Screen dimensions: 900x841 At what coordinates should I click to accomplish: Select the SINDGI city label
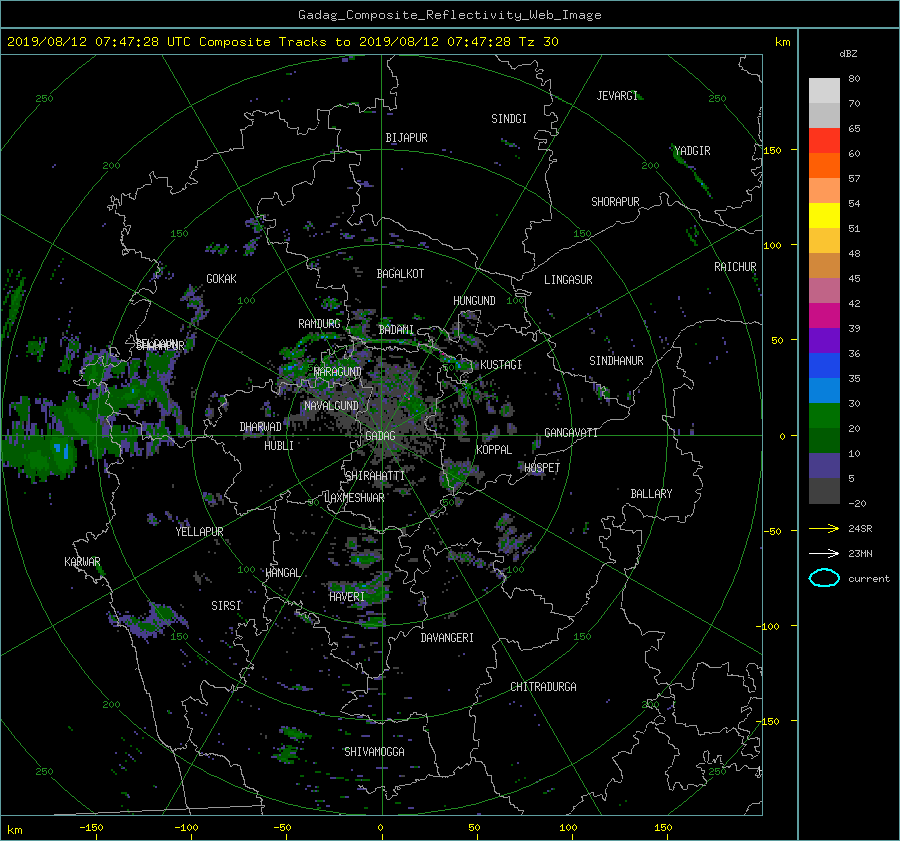pos(509,119)
